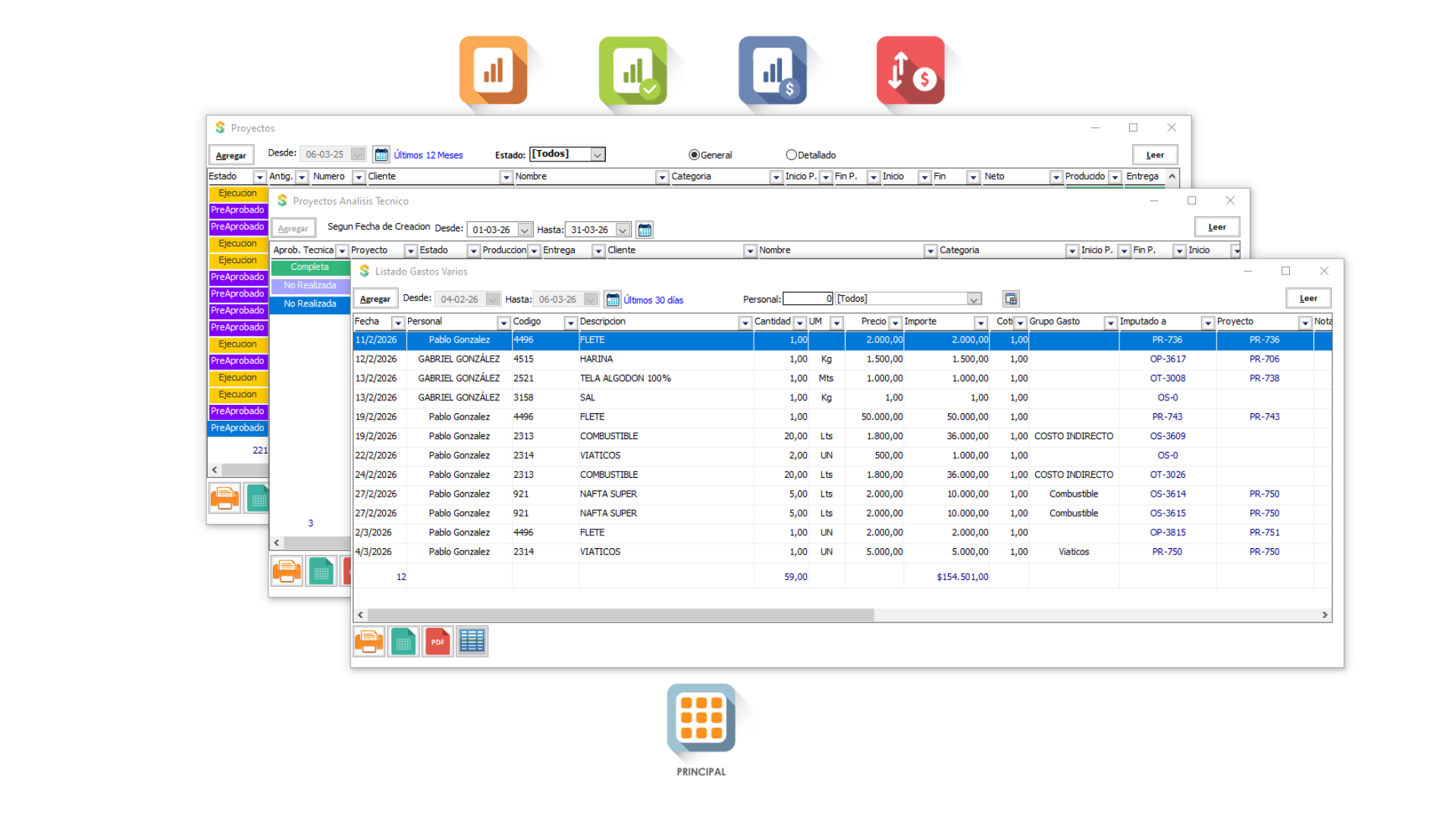
Task: Click the blue grid view icon in Gastos Varios
Action: (472, 642)
